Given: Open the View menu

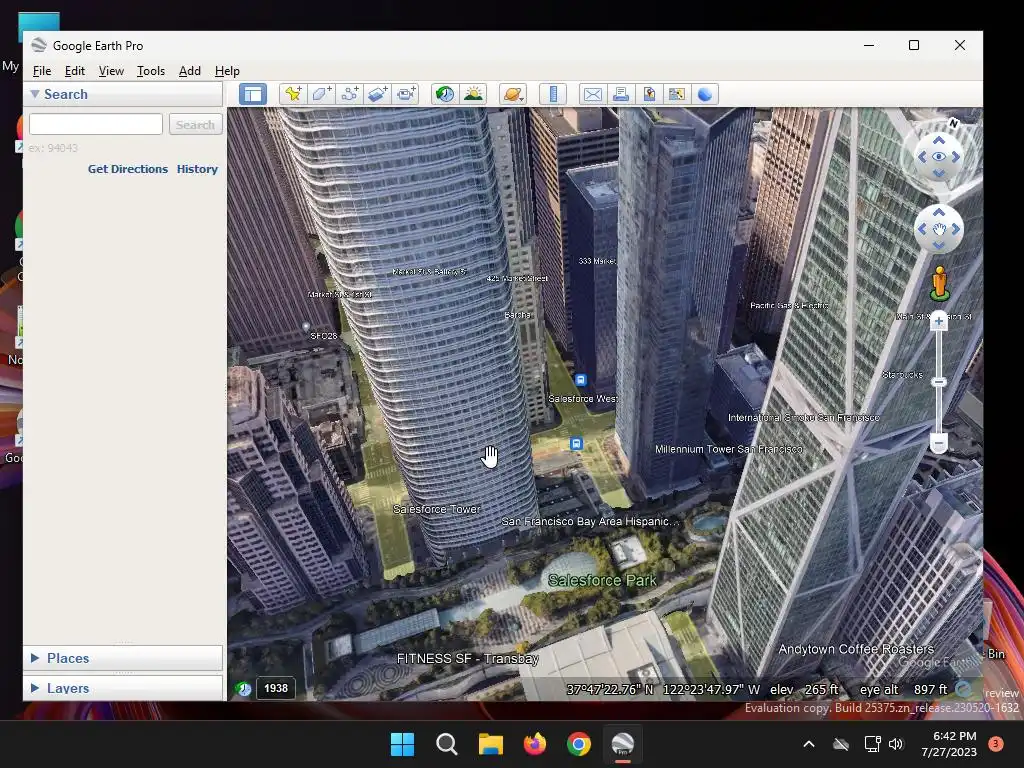Looking at the screenshot, I should point(111,71).
